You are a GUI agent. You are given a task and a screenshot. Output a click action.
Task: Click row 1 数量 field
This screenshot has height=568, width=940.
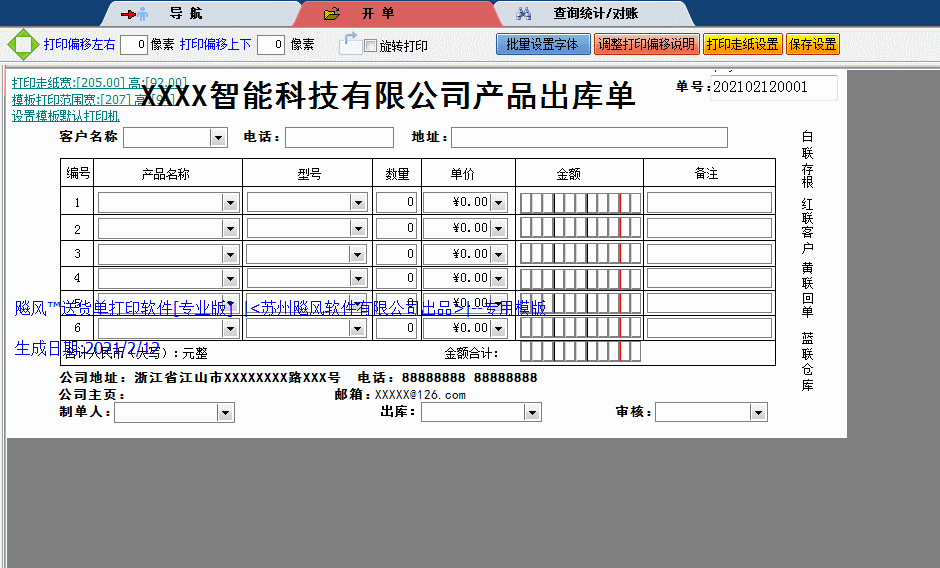click(396, 202)
